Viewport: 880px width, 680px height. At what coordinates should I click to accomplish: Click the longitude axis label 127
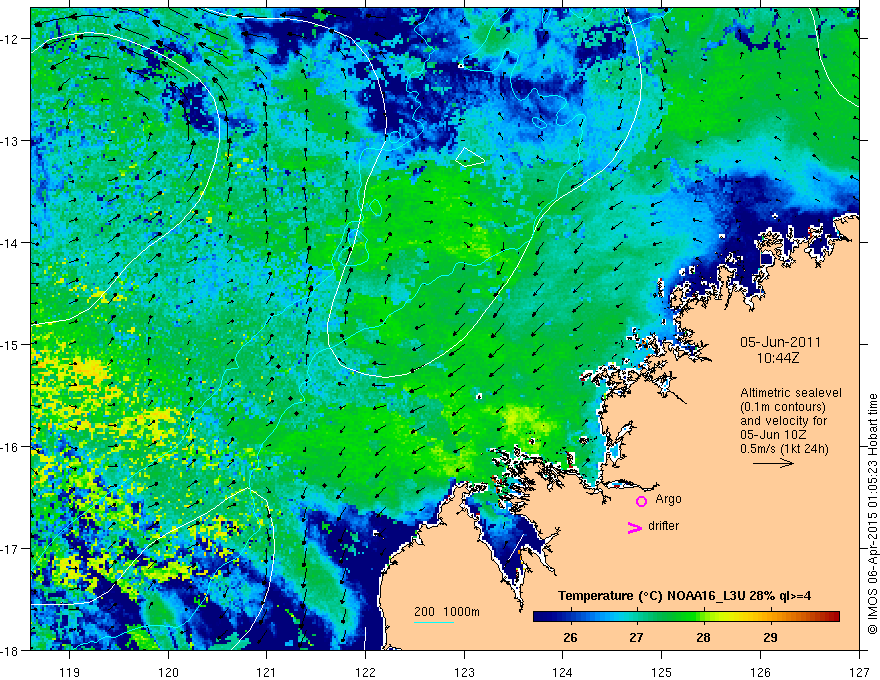859,672
